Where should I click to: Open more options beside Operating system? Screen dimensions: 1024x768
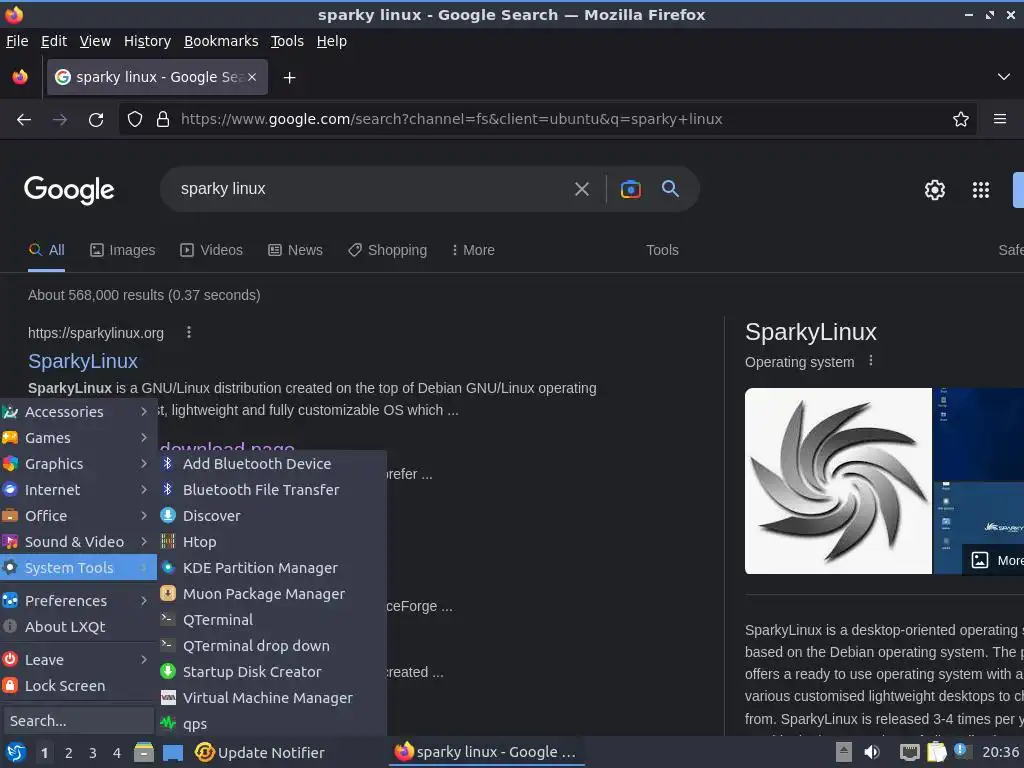click(x=871, y=360)
